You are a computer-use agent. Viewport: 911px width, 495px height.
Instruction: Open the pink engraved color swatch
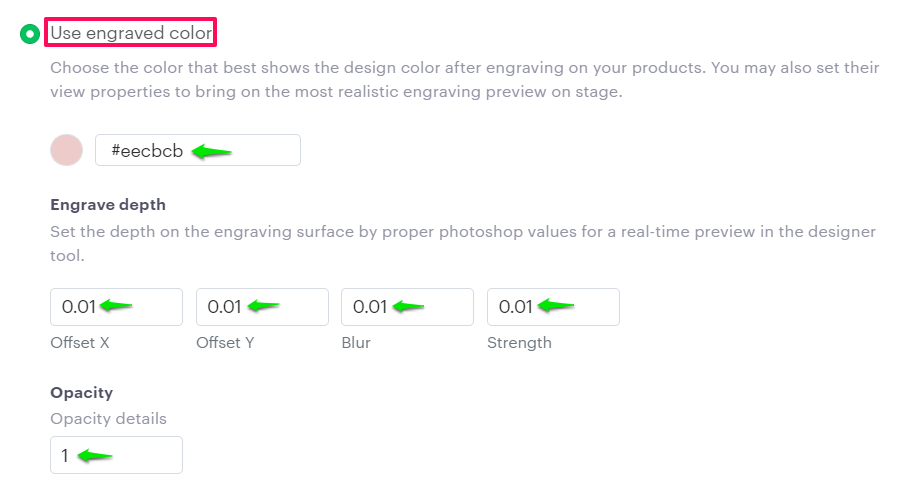click(66, 150)
